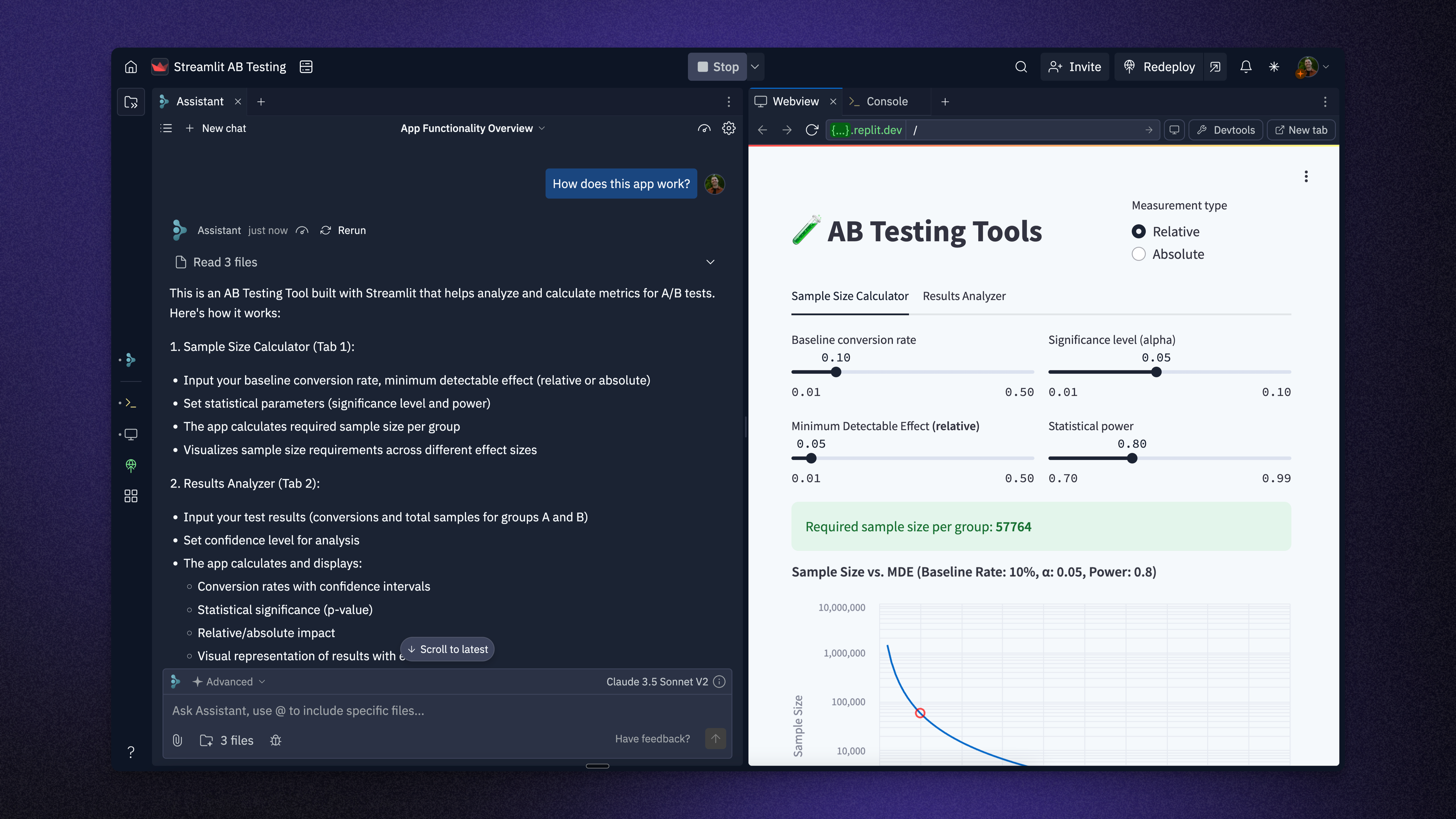Switch to the Results Analyzer tab

964,296
